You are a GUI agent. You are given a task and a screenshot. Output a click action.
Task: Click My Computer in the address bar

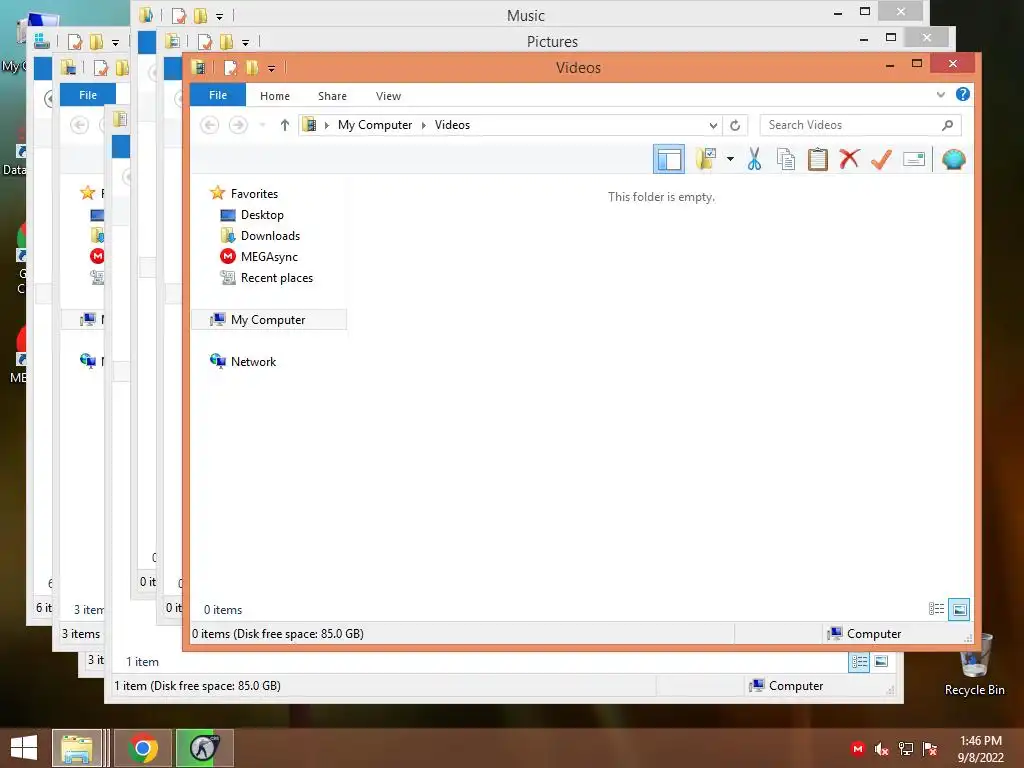click(x=375, y=125)
